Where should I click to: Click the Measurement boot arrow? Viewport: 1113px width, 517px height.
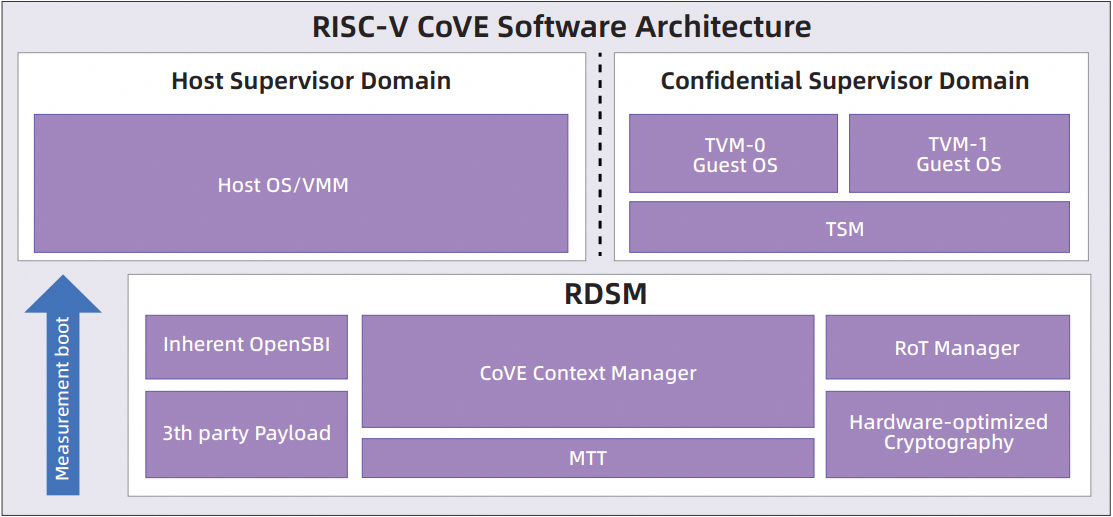coord(62,385)
